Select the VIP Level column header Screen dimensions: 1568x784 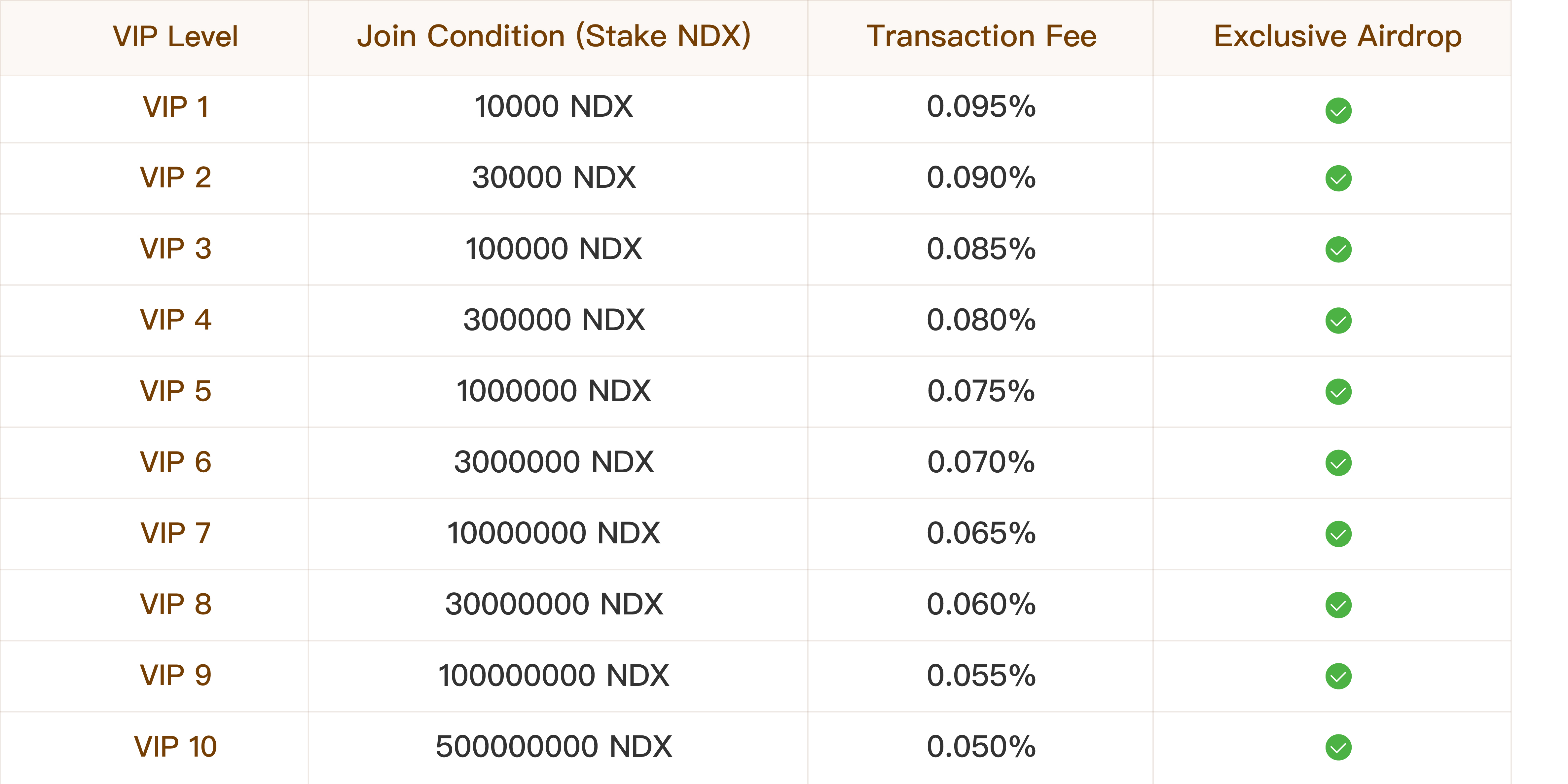(x=175, y=37)
